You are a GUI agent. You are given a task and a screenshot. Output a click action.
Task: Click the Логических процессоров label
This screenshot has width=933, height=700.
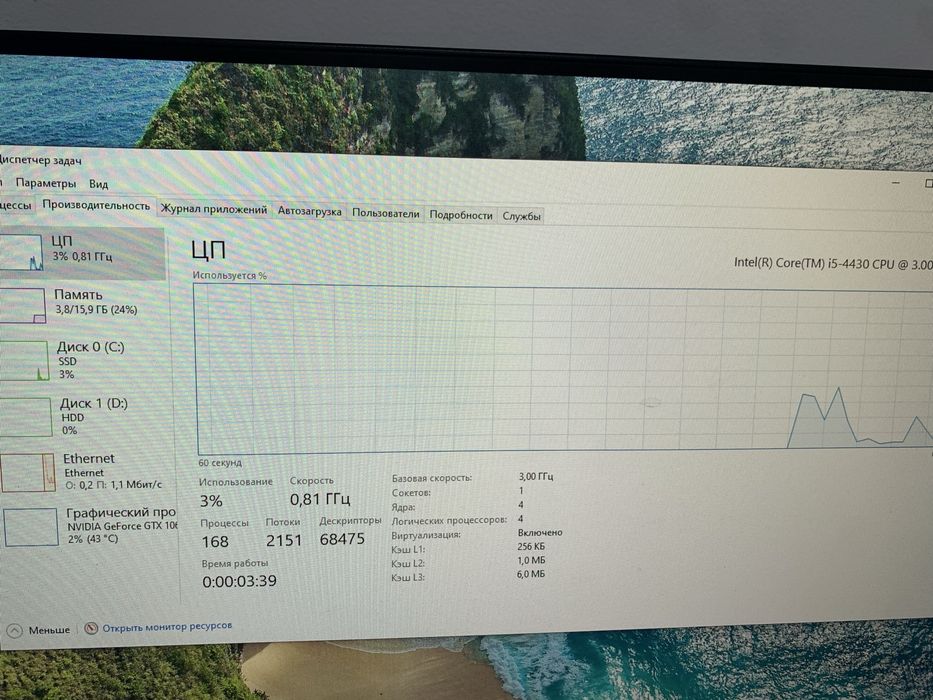tap(449, 520)
